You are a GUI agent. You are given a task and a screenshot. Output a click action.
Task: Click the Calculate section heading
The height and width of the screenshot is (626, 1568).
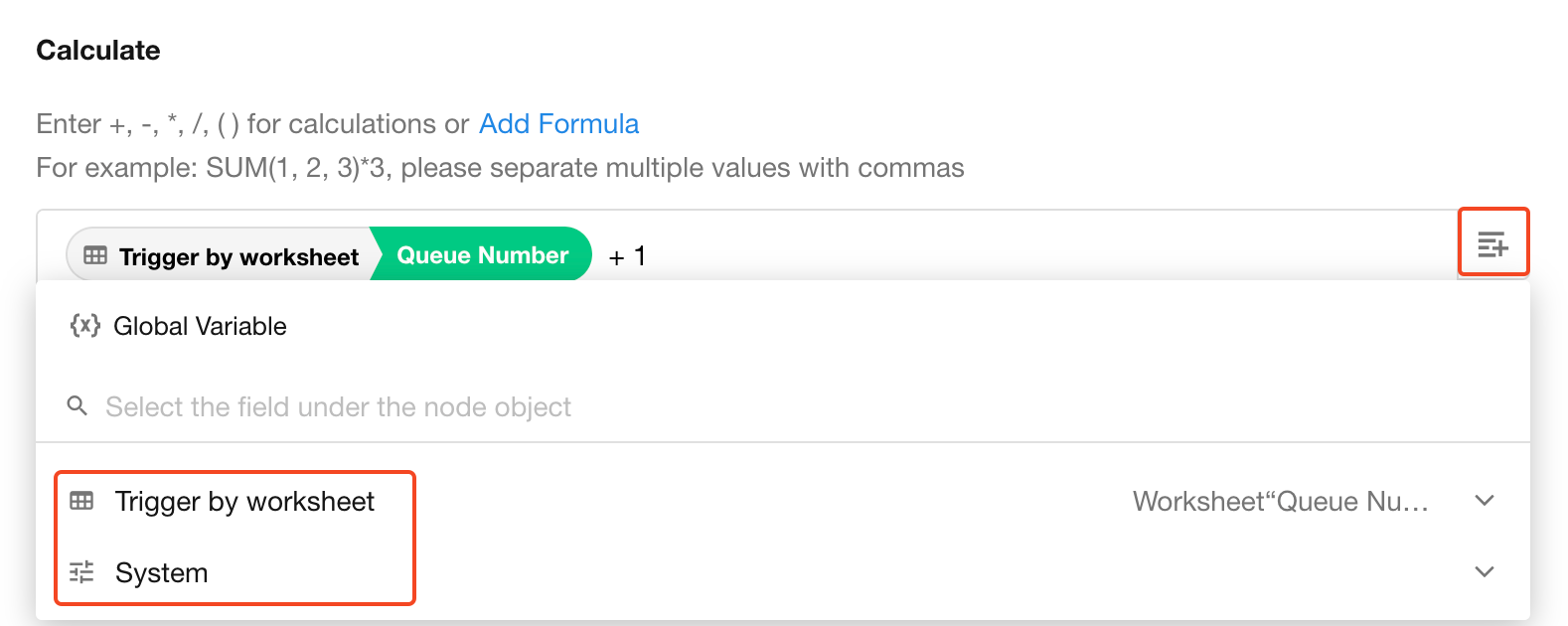[98, 51]
